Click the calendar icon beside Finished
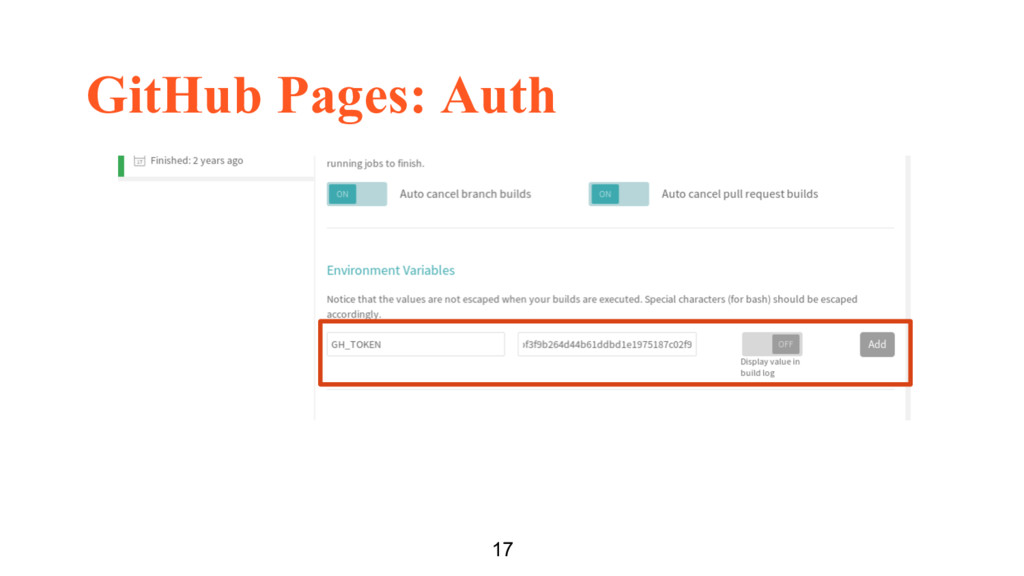Screen dimensions: 1024x576 [139, 161]
